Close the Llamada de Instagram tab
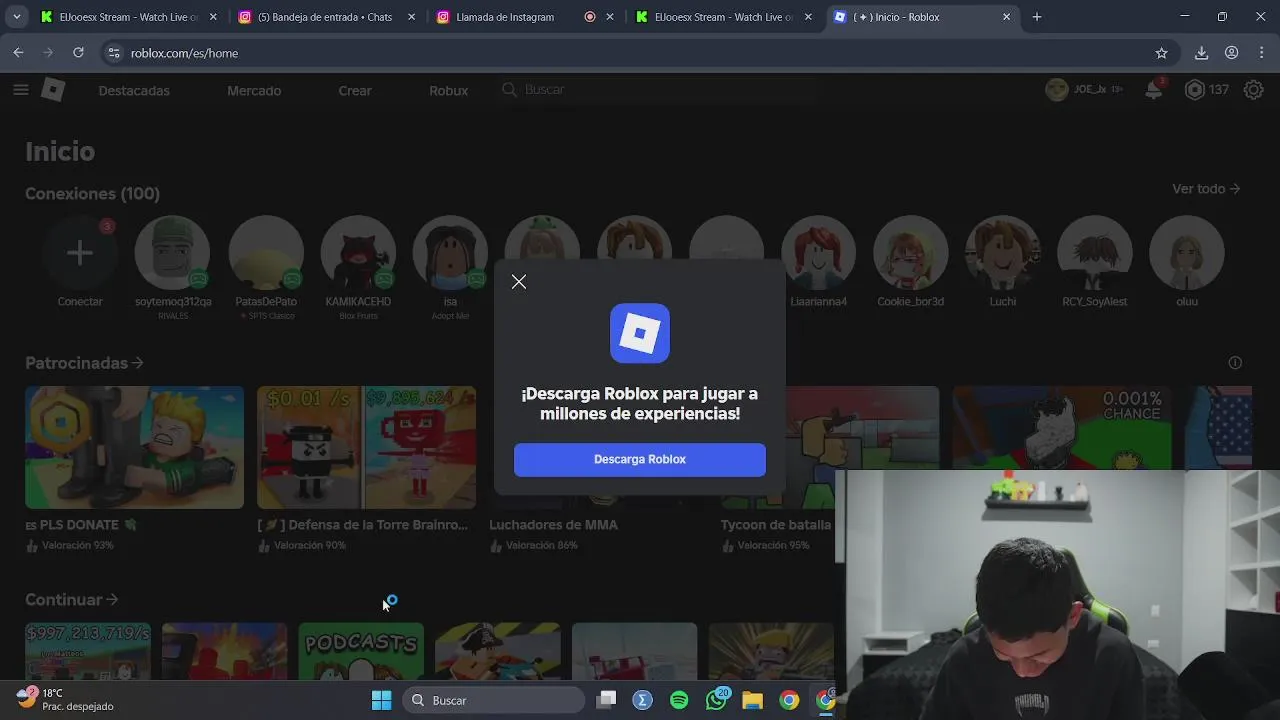1280x720 pixels. [x=609, y=17]
